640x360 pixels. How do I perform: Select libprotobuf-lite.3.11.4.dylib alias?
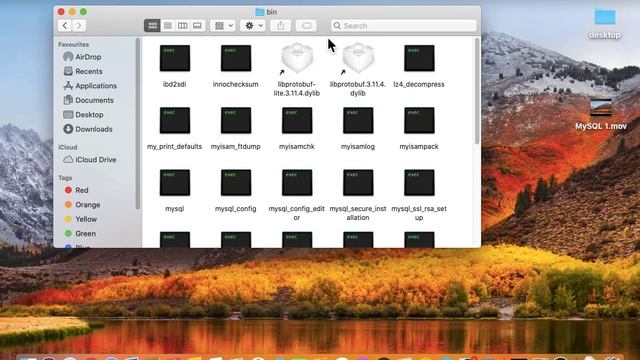297,58
